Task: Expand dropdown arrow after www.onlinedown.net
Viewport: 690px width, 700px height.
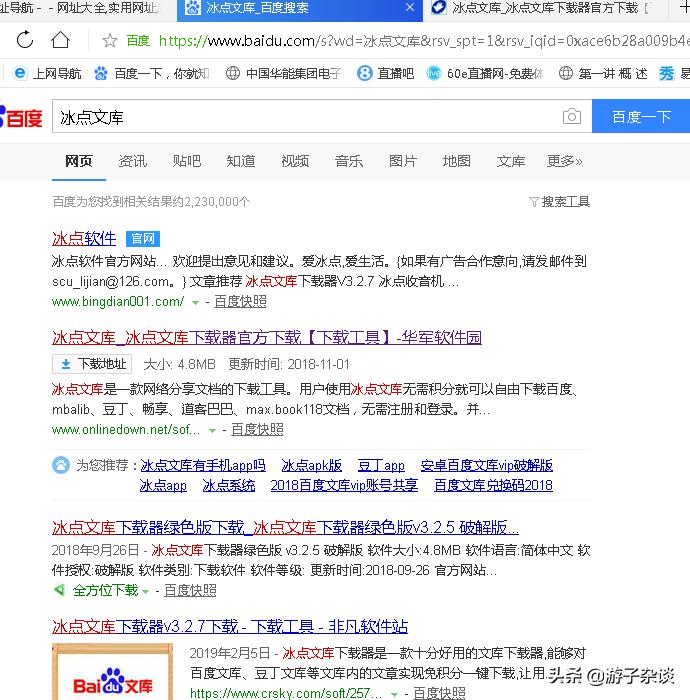Action: point(212,431)
